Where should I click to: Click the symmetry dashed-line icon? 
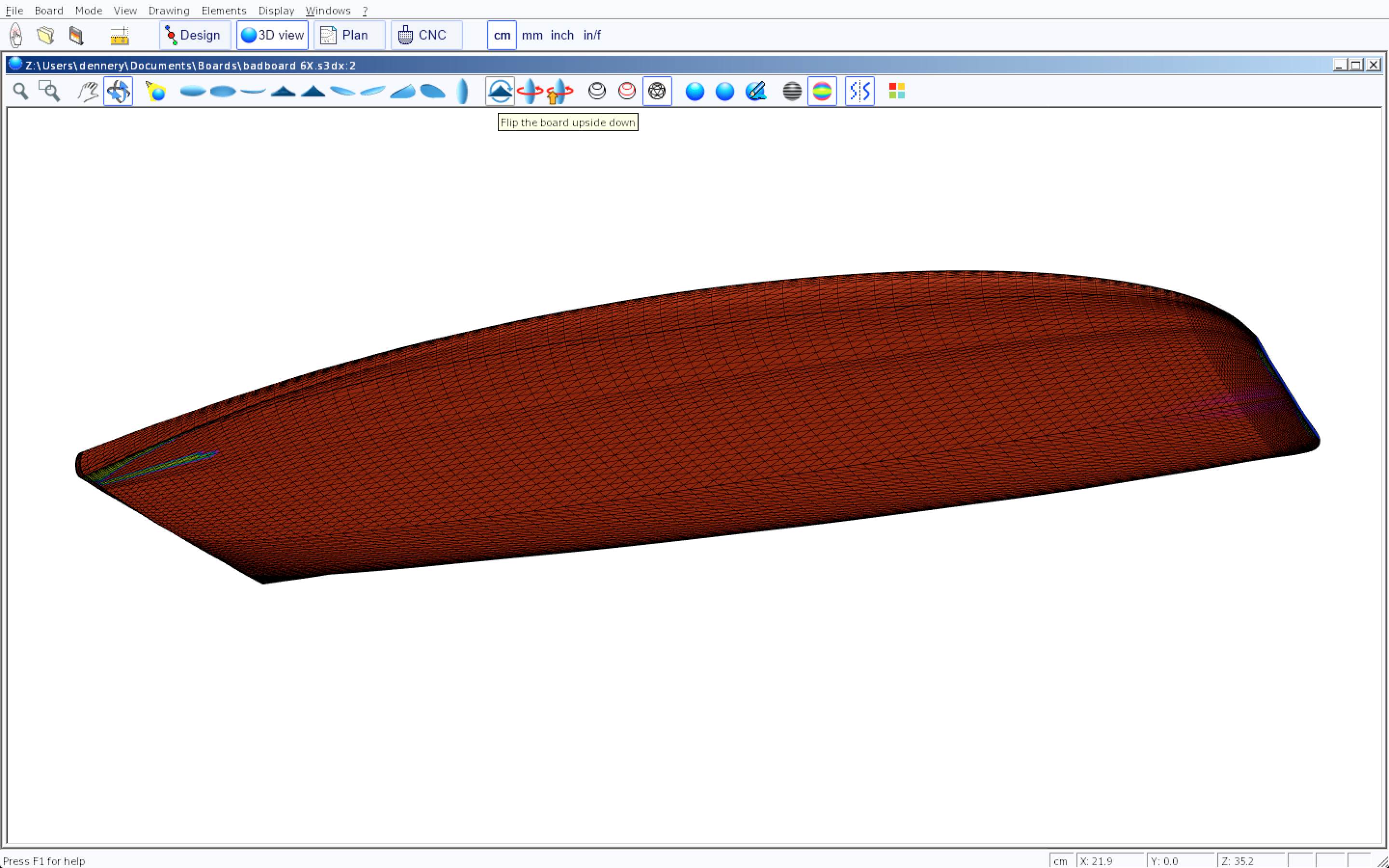click(859, 91)
